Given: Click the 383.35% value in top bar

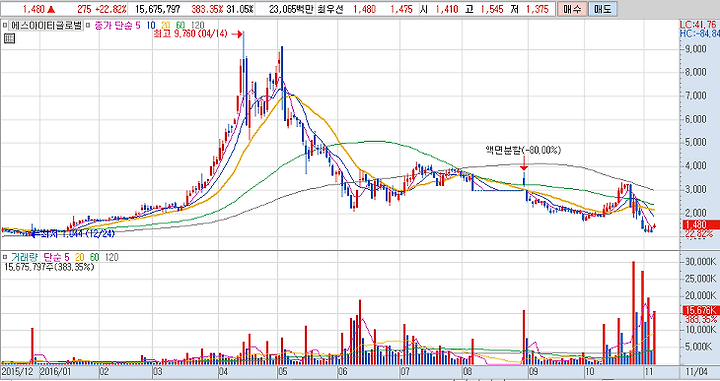Looking at the screenshot, I should pos(207,9).
